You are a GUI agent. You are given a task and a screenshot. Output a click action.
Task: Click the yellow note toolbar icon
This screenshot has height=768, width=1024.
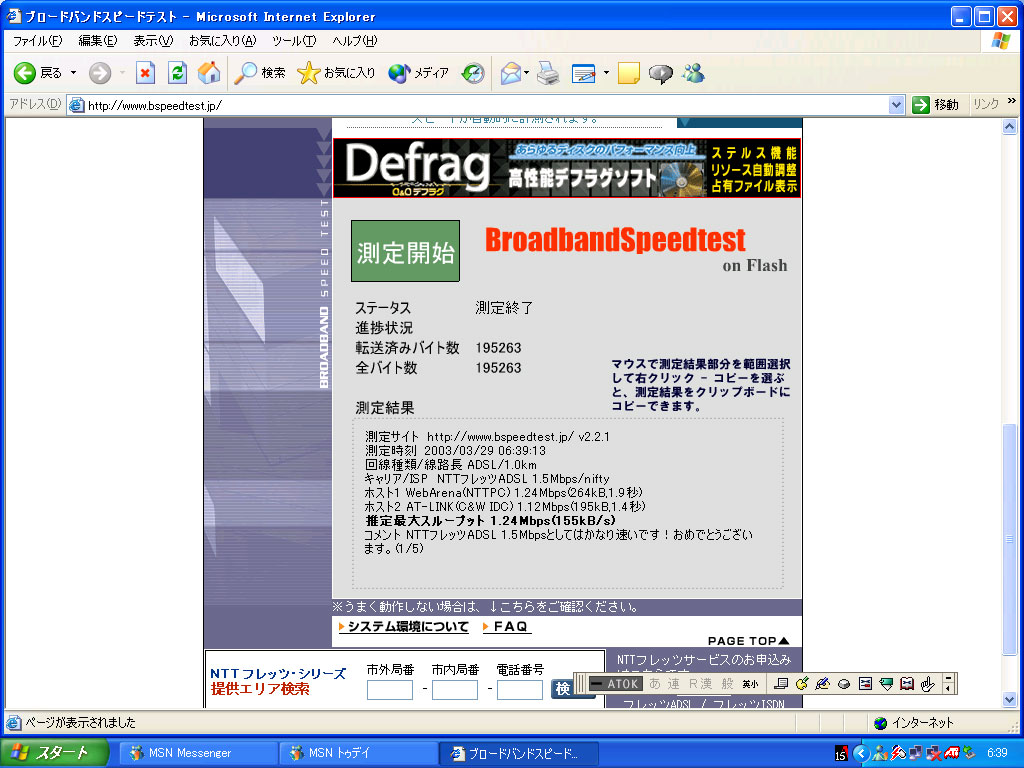pyautogui.click(x=628, y=72)
